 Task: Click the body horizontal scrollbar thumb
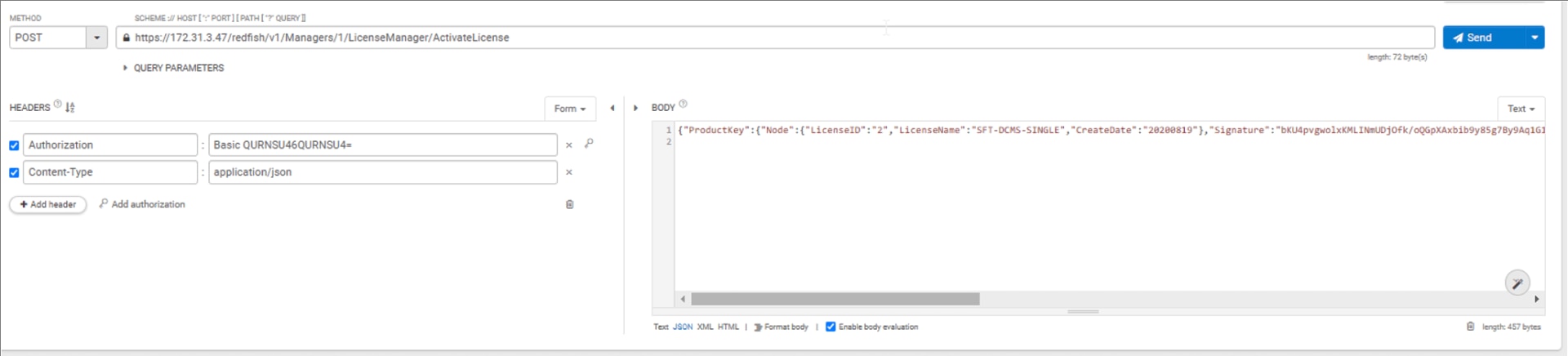835,299
